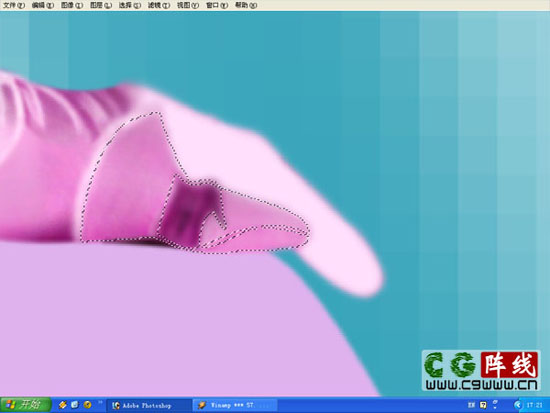Click the 开始 Start button
Image resolution: width=550 pixels, height=413 pixels.
click(x=25, y=405)
